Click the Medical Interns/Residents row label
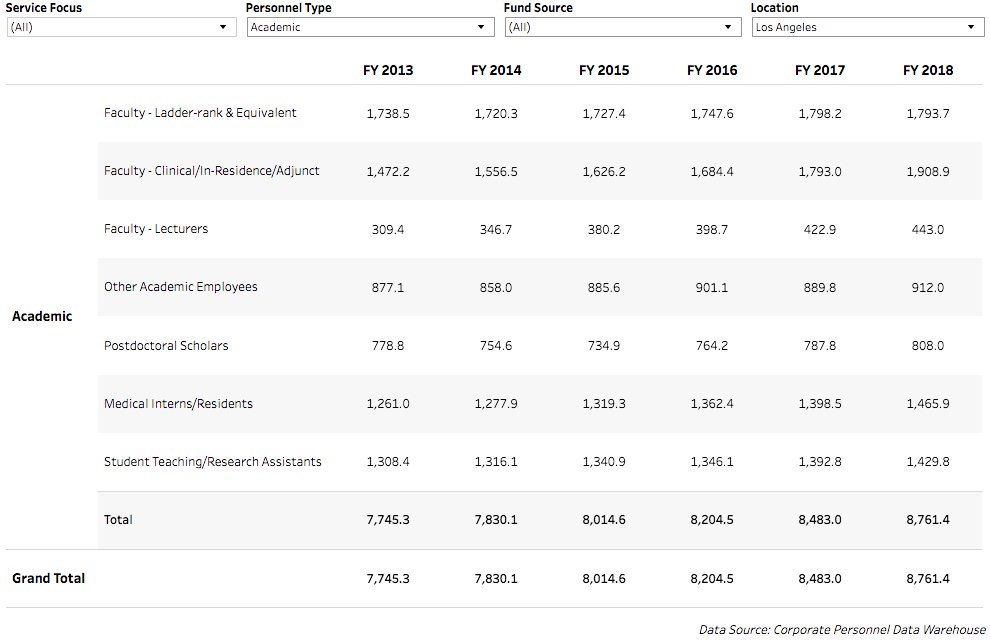This screenshot has height=643, width=990. (x=178, y=404)
